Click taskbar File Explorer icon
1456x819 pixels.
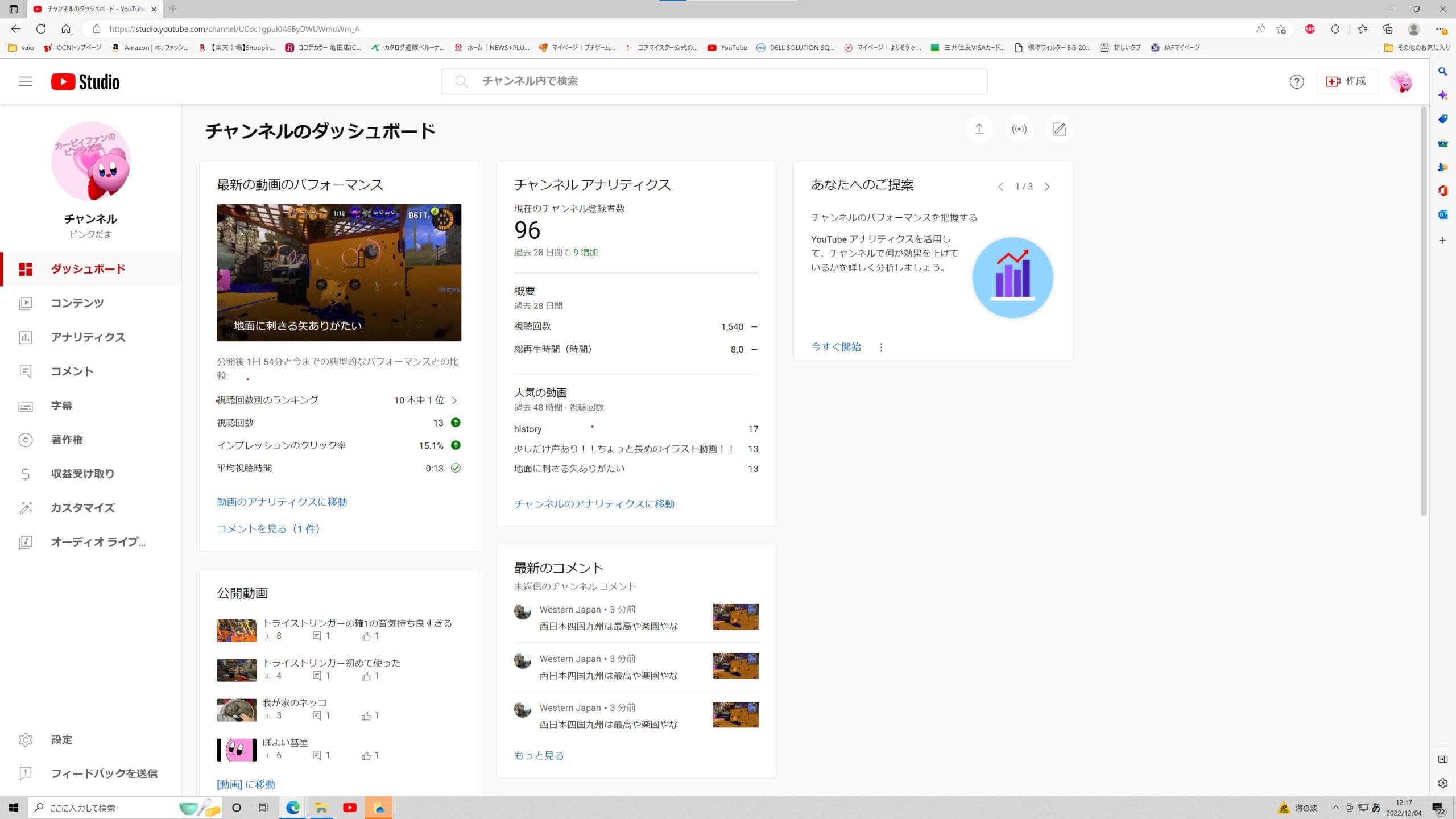point(321,808)
